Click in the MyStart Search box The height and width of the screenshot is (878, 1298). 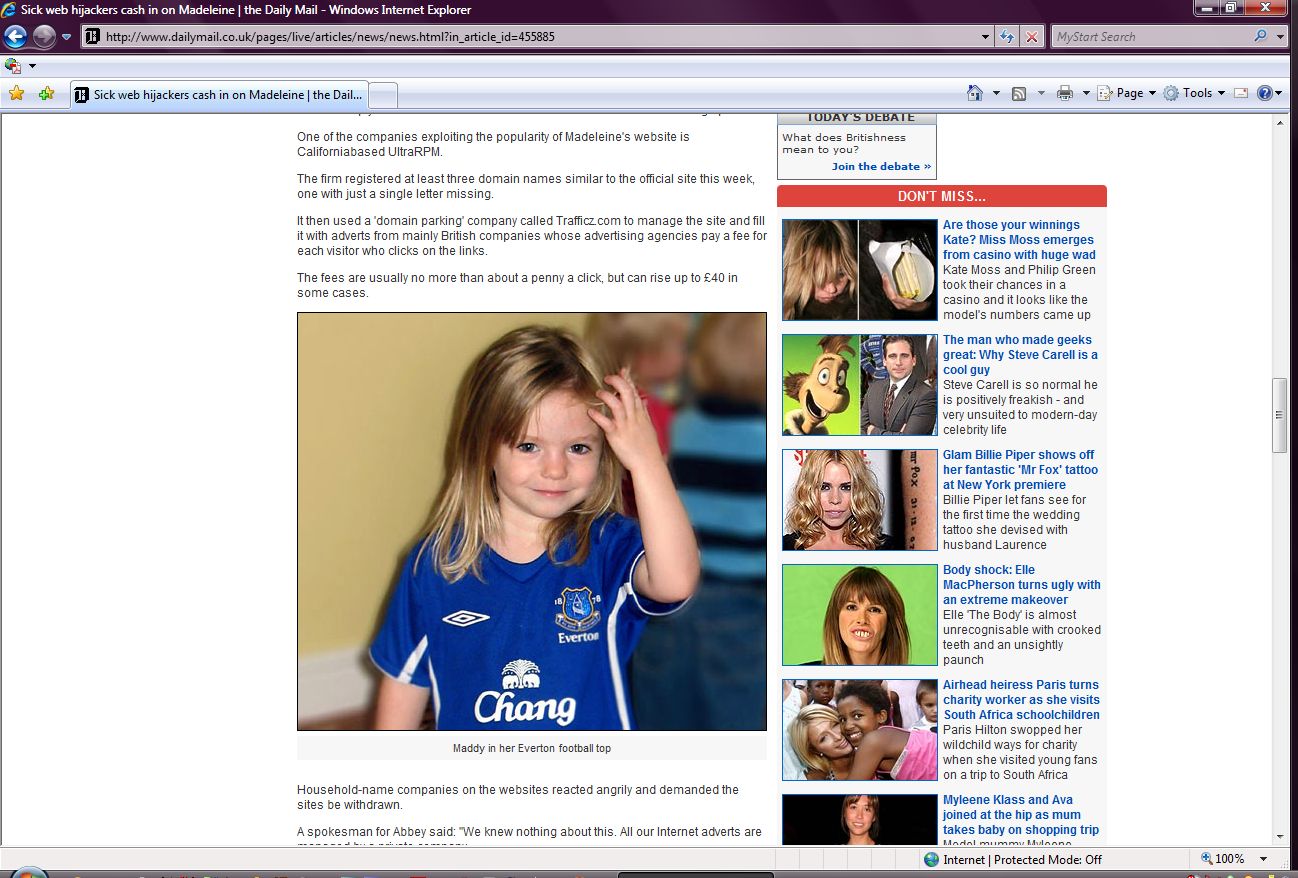[x=1150, y=37]
